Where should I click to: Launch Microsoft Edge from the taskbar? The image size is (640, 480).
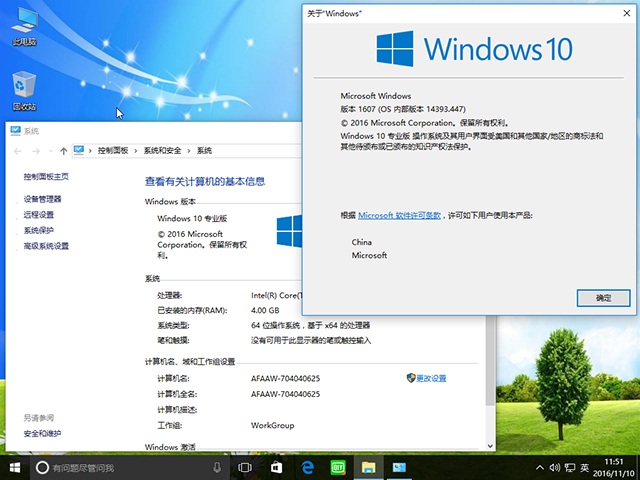(307, 467)
